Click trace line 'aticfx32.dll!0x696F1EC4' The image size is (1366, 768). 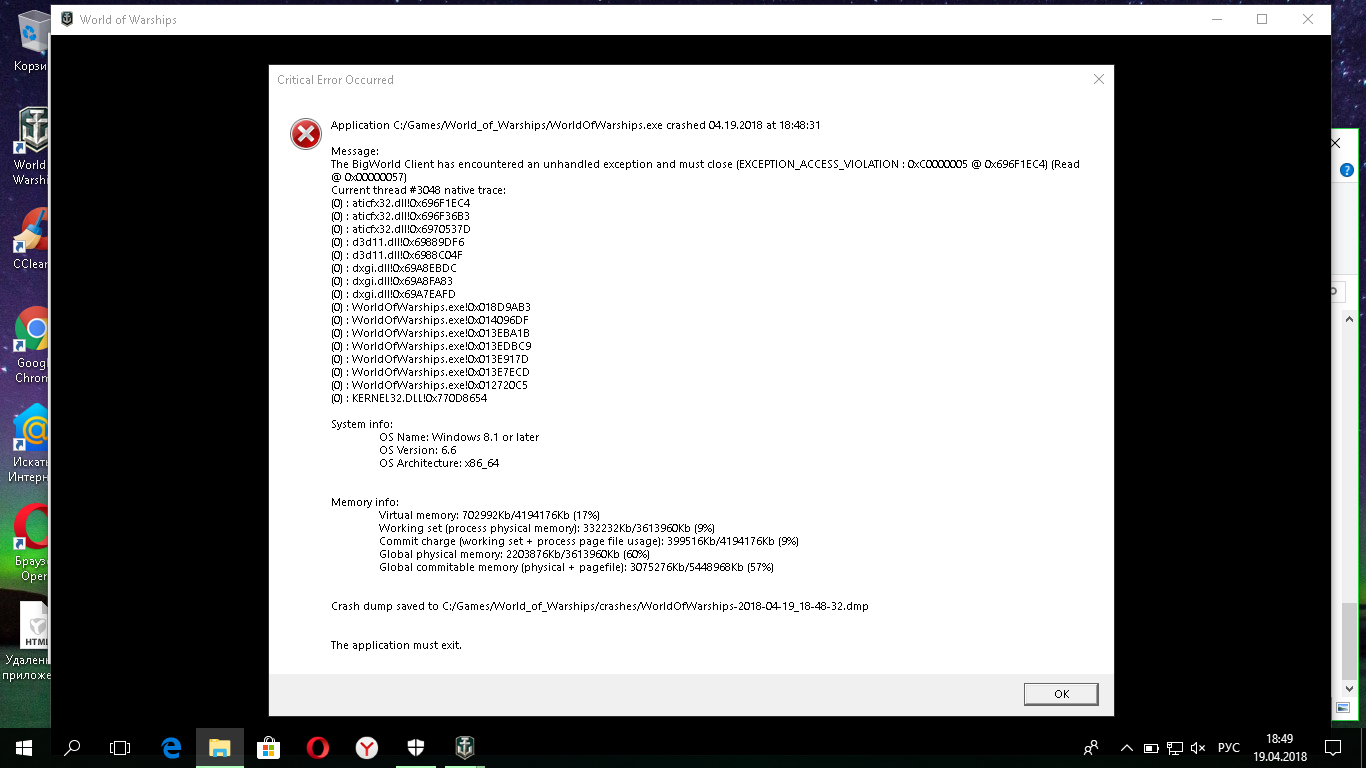click(400, 203)
